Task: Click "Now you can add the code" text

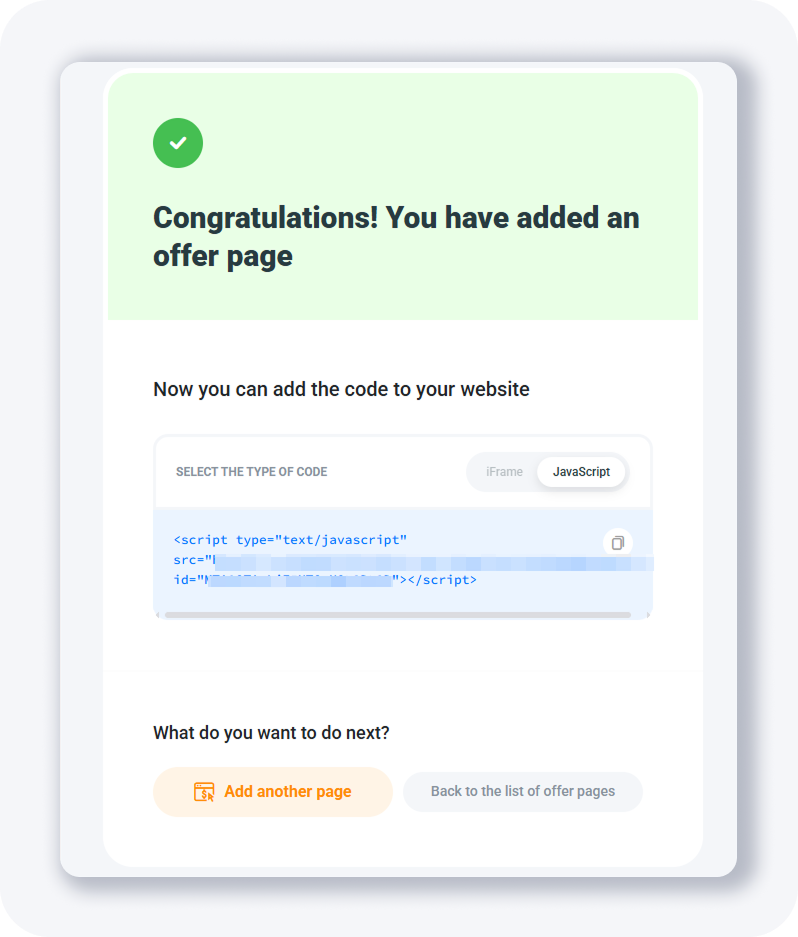Action: tap(341, 389)
